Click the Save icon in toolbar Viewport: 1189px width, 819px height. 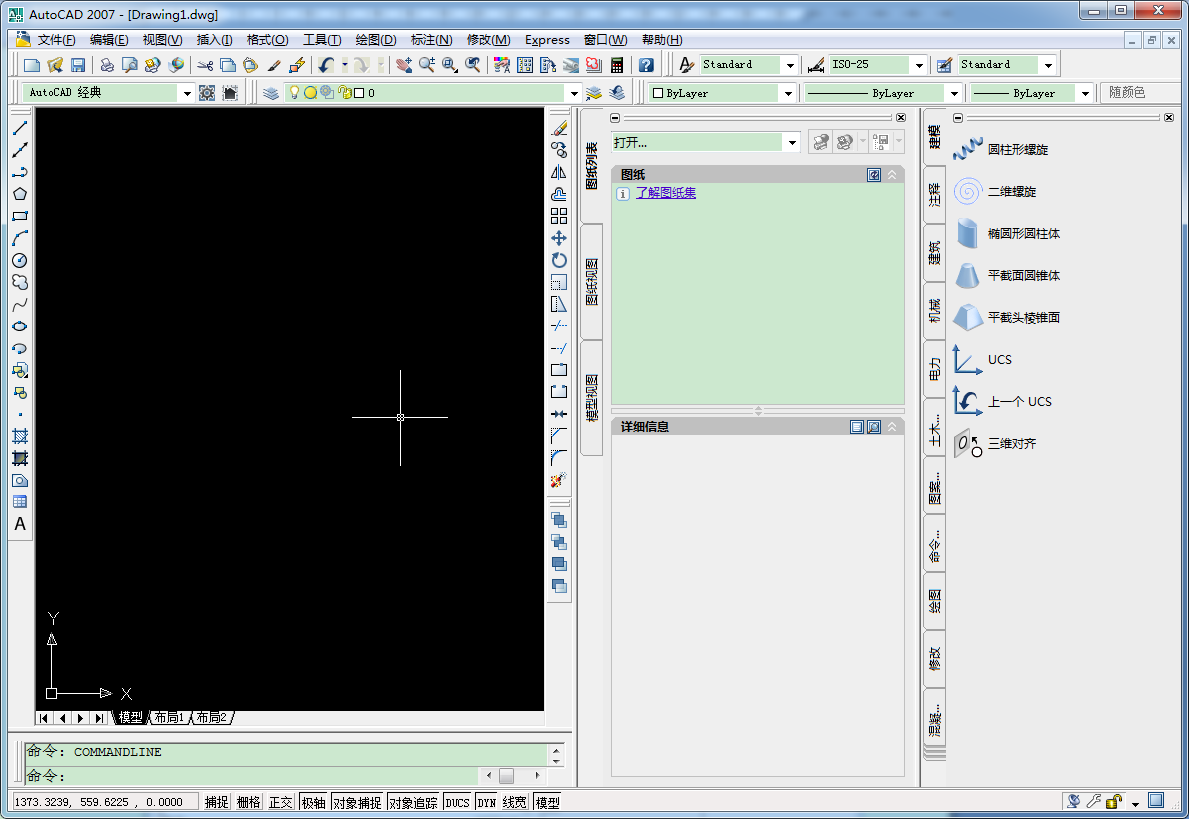[77, 65]
